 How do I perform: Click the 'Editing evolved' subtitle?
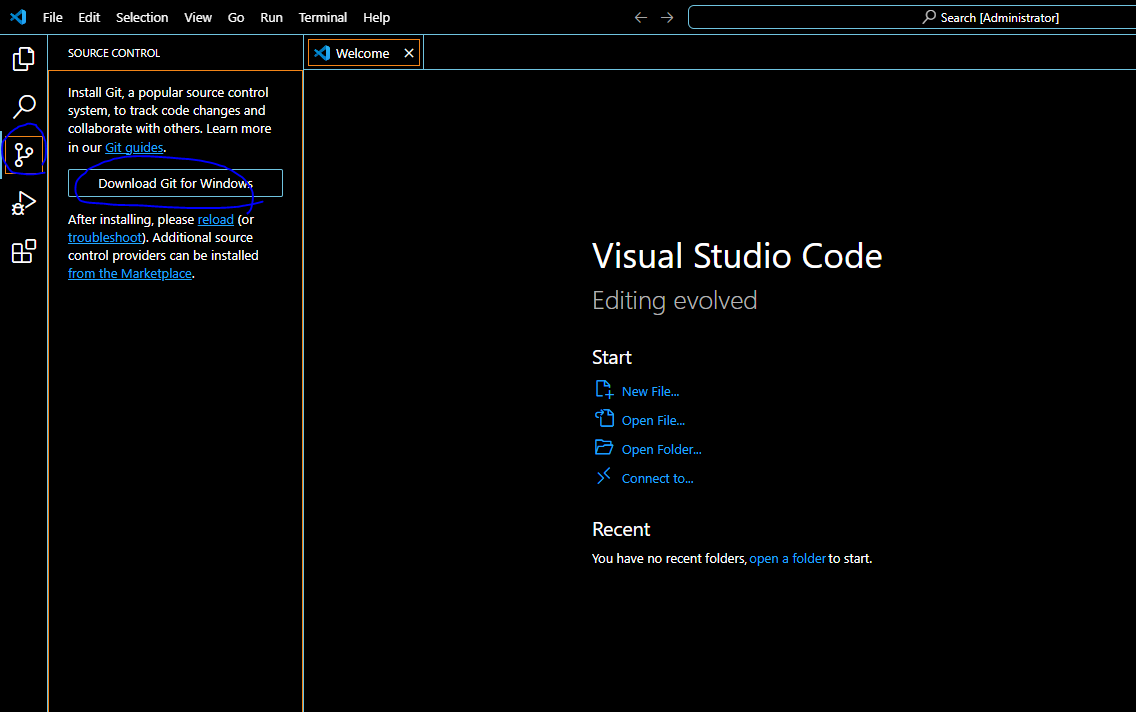674,301
